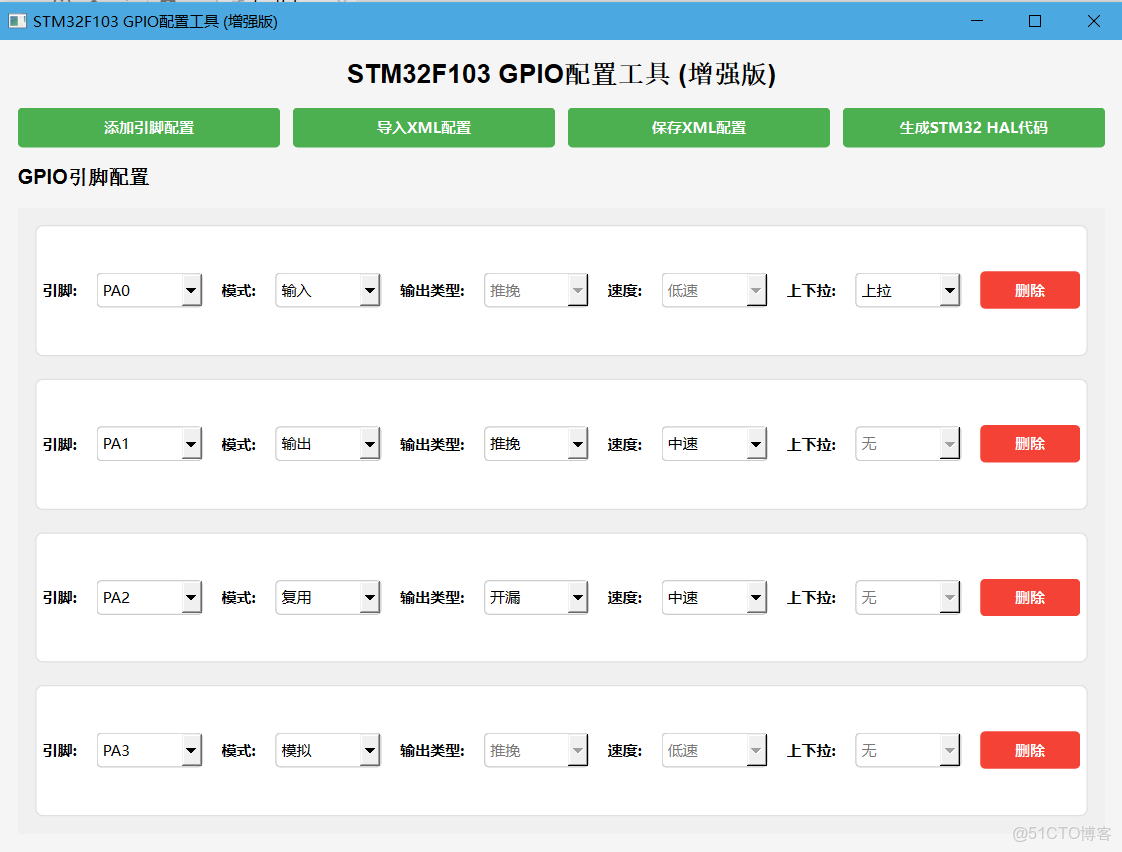Open the PA2 pin dropdown

point(150,597)
